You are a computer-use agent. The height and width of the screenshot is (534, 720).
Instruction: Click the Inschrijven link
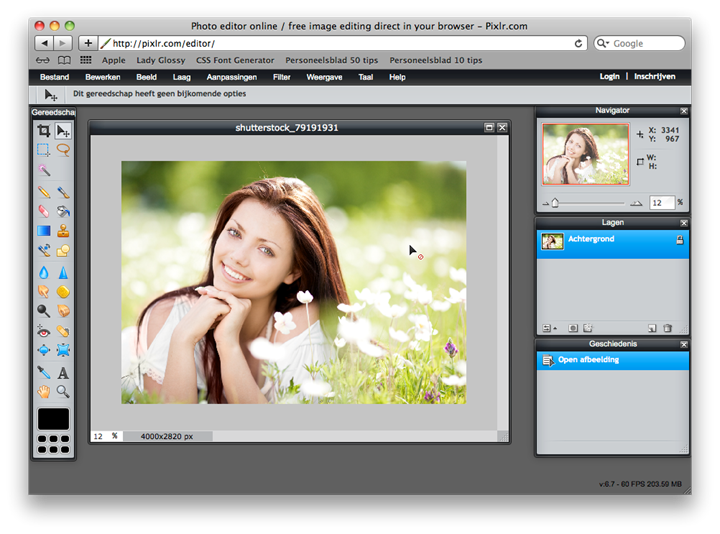(654, 77)
